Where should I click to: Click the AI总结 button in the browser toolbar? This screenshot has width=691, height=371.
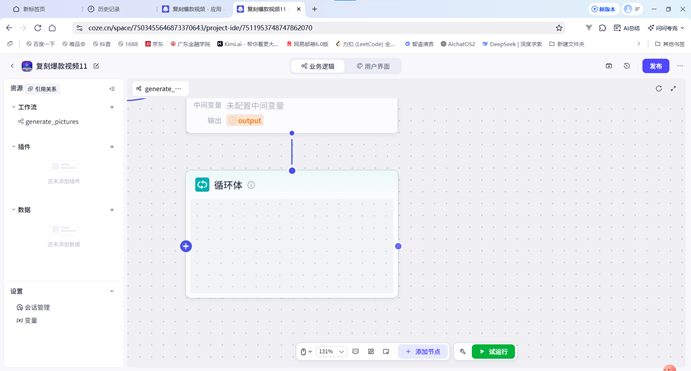coord(627,28)
